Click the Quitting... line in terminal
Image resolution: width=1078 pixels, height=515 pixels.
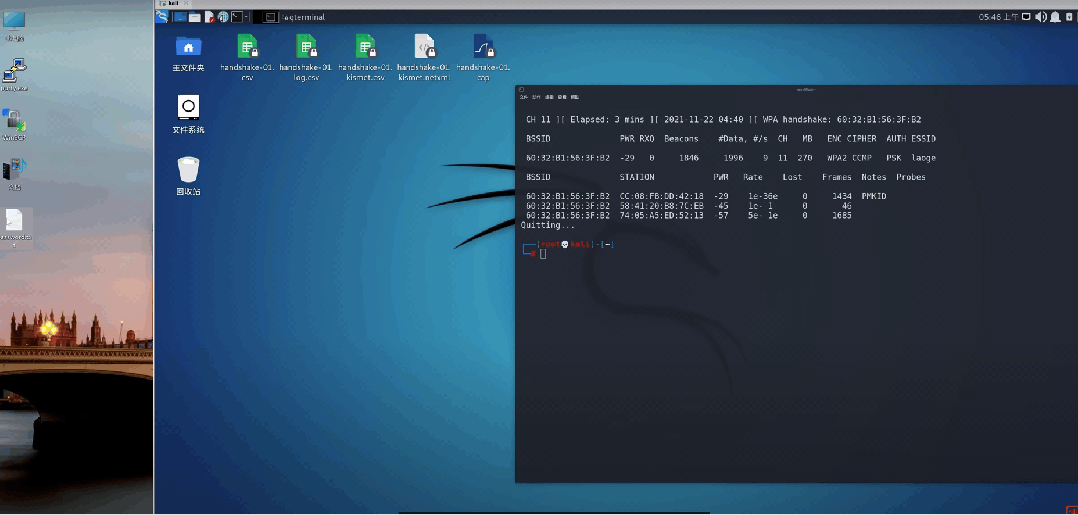548,225
